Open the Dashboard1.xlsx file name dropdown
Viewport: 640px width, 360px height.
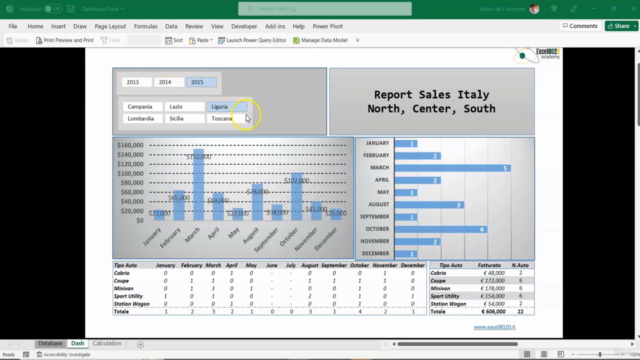(103, 9)
